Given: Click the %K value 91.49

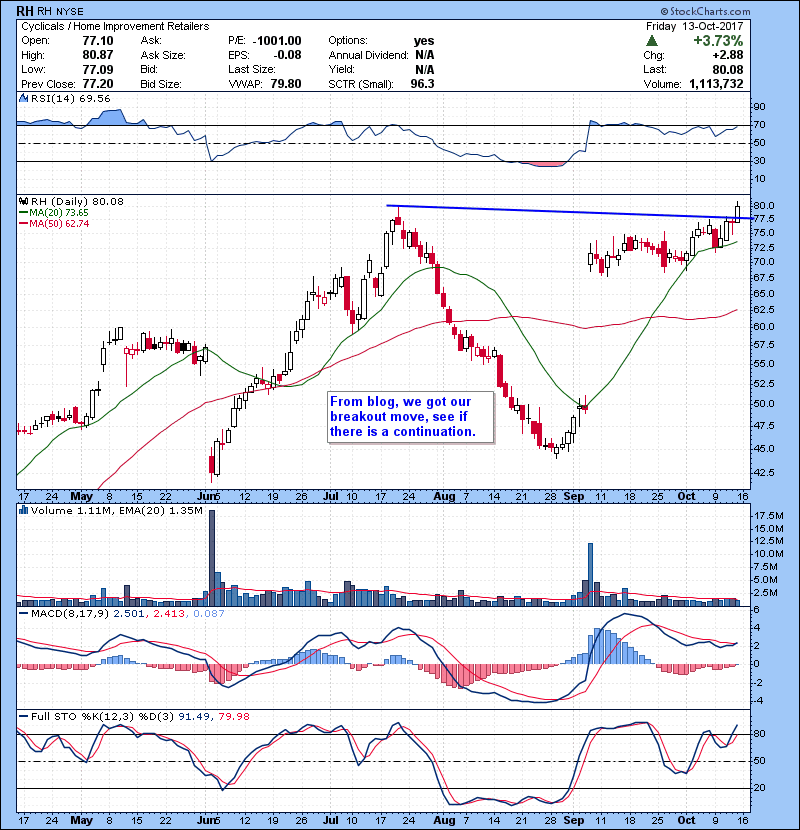Looking at the screenshot, I should point(193,717).
